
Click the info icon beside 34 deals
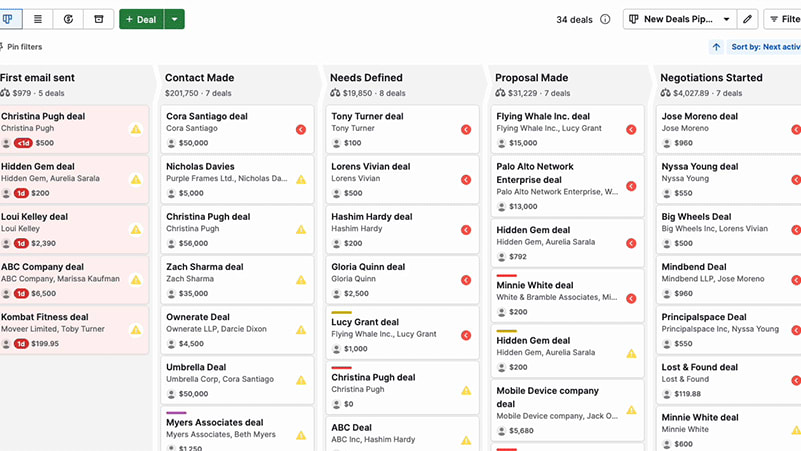[x=605, y=19]
